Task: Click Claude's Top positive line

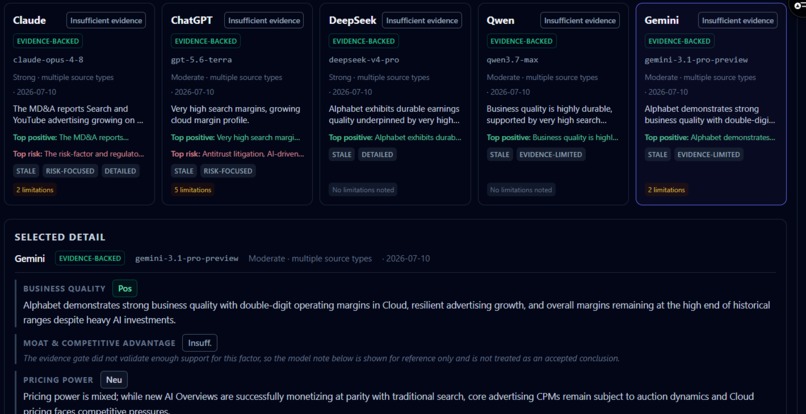Action: coord(71,138)
